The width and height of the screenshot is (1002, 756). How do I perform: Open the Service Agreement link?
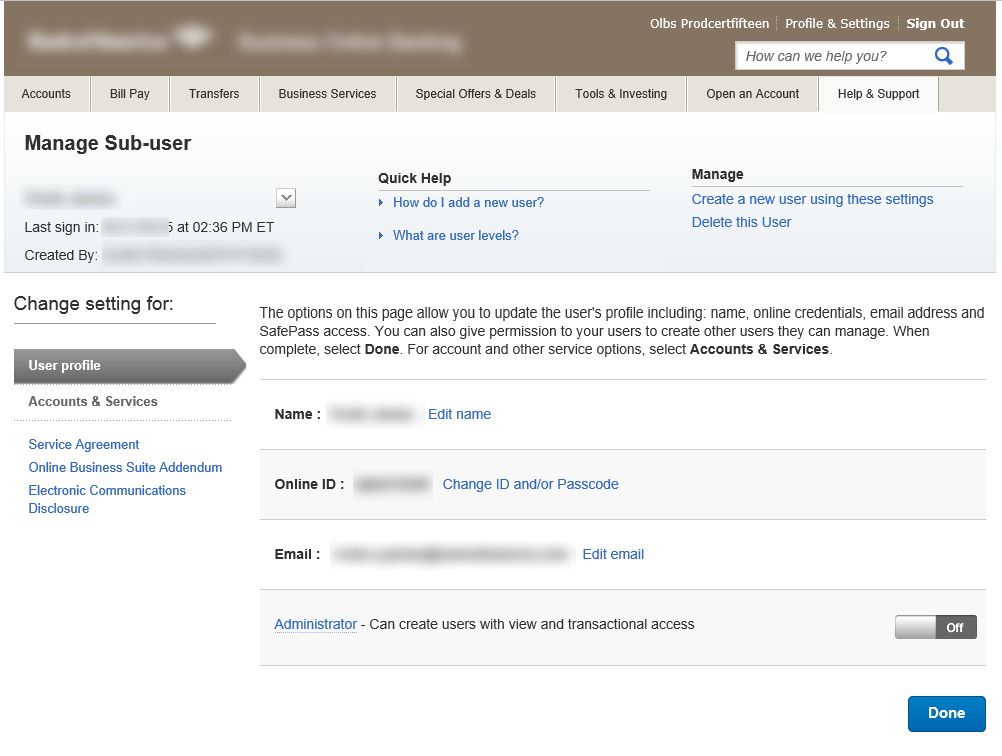[84, 445]
